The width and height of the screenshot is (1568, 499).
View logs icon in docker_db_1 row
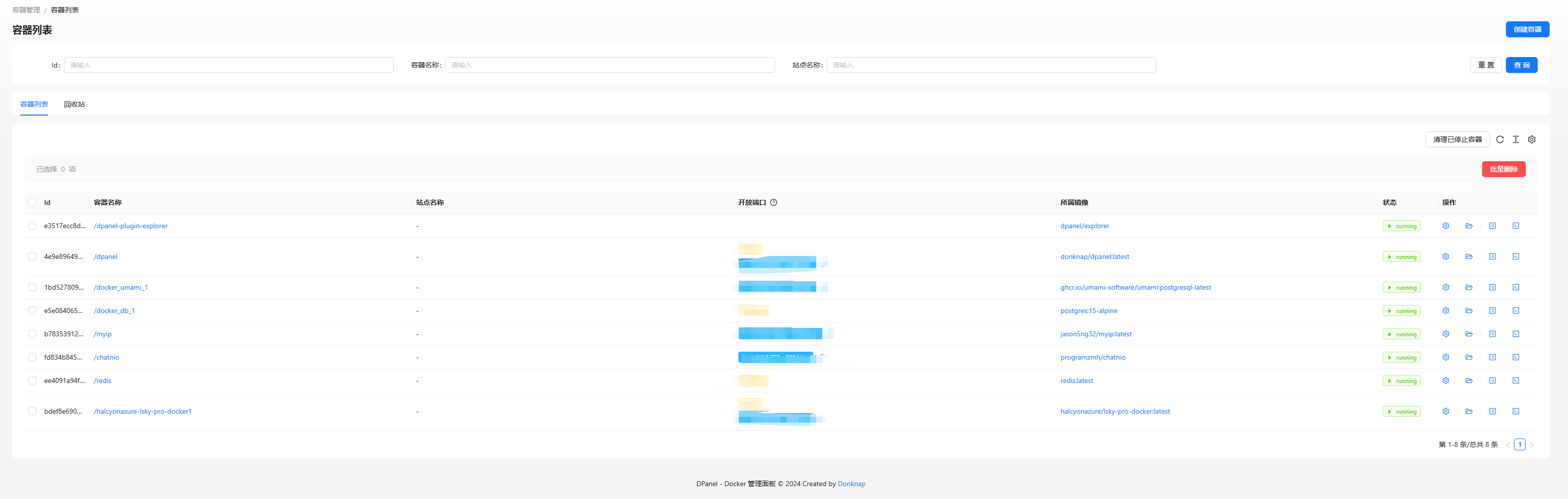coord(1493,311)
